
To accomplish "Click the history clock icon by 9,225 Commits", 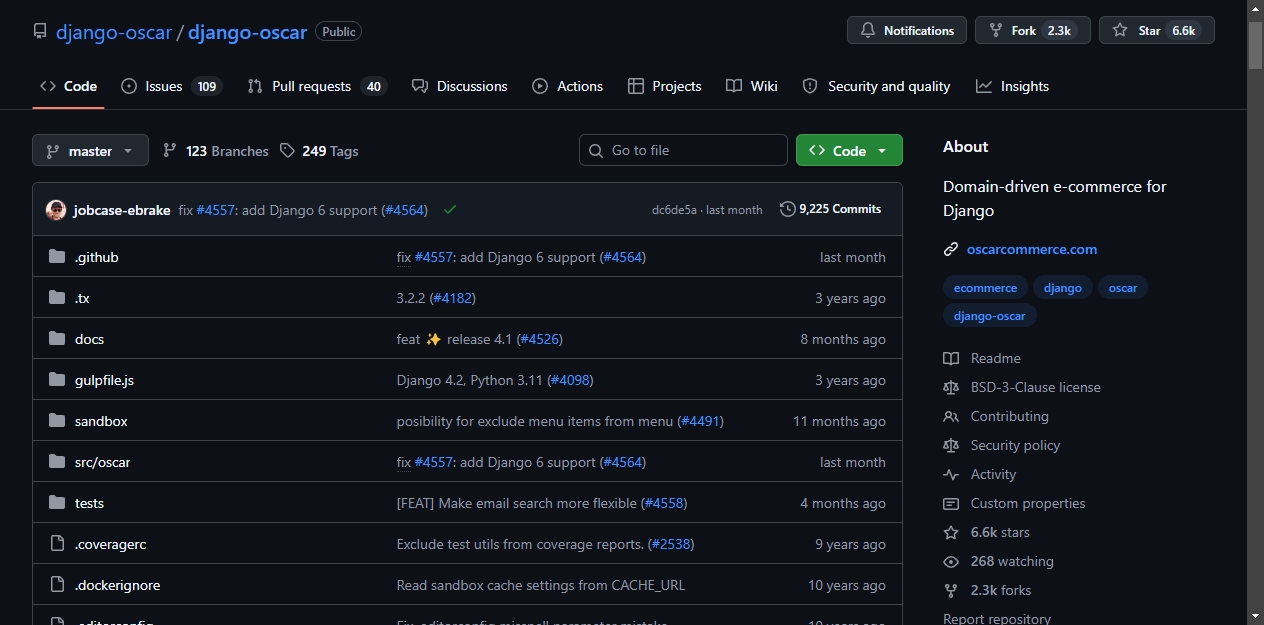I will [788, 209].
